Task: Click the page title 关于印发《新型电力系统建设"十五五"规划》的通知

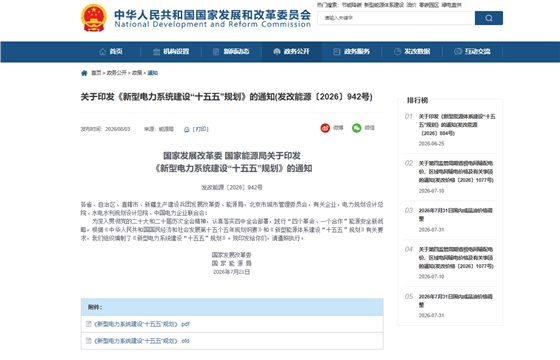Action: coord(226,97)
